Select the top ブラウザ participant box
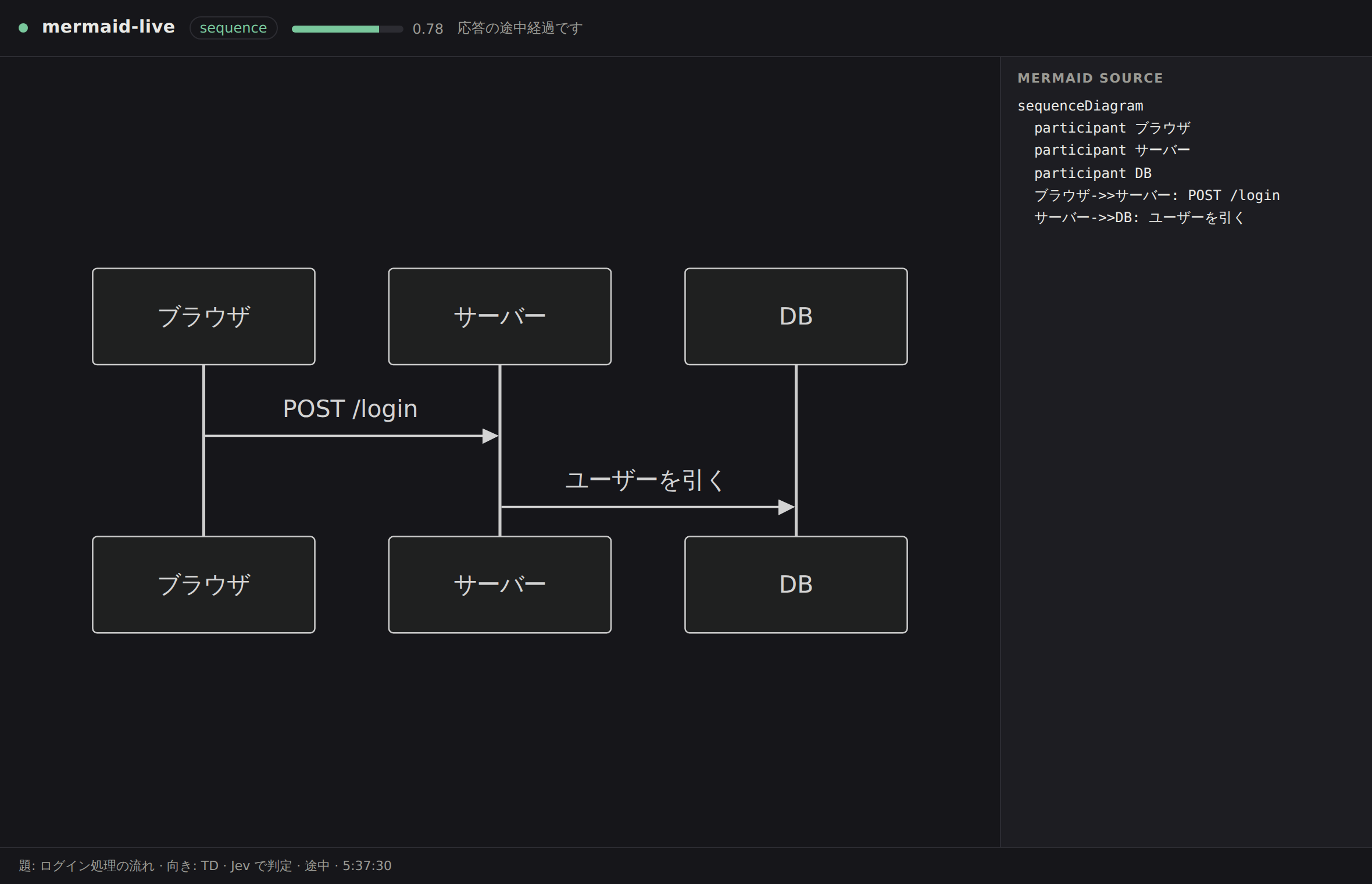The height and width of the screenshot is (884, 1372). coord(203,316)
